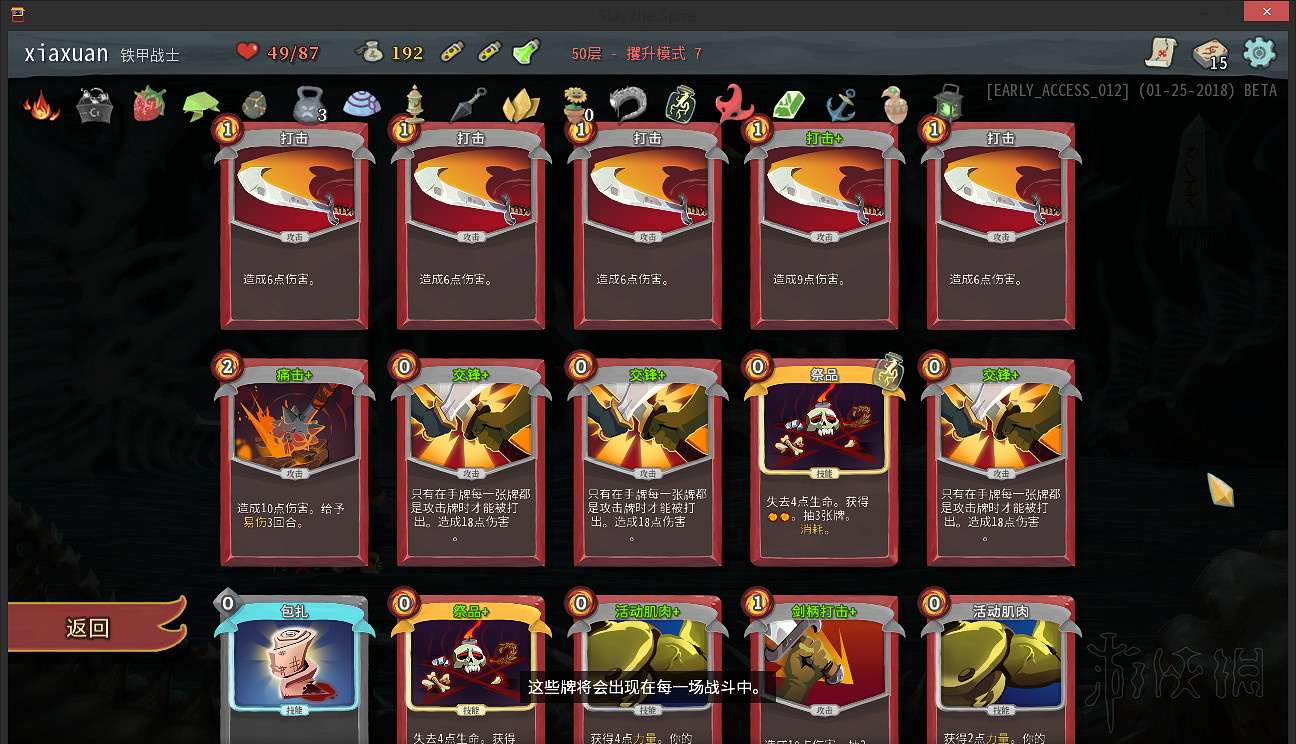Click the Burning Blood flame relic
This screenshot has height=744, width=1296.
click(41, 104)
